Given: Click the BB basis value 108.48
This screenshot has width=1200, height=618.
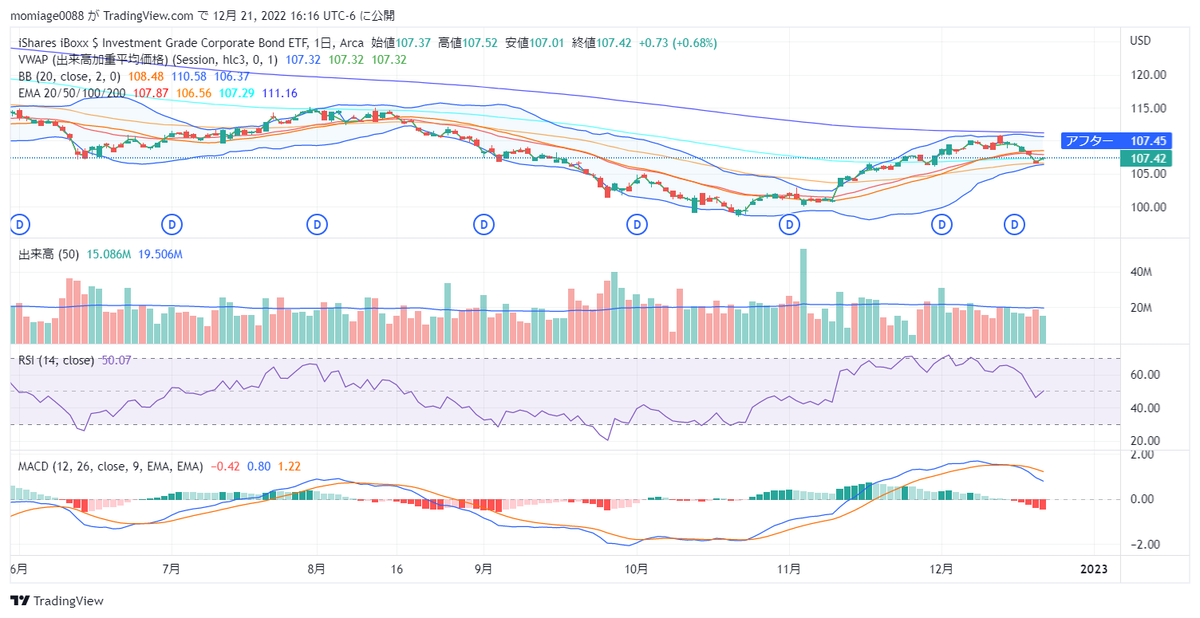Looking at the screenshot, I should coord(147,76).
